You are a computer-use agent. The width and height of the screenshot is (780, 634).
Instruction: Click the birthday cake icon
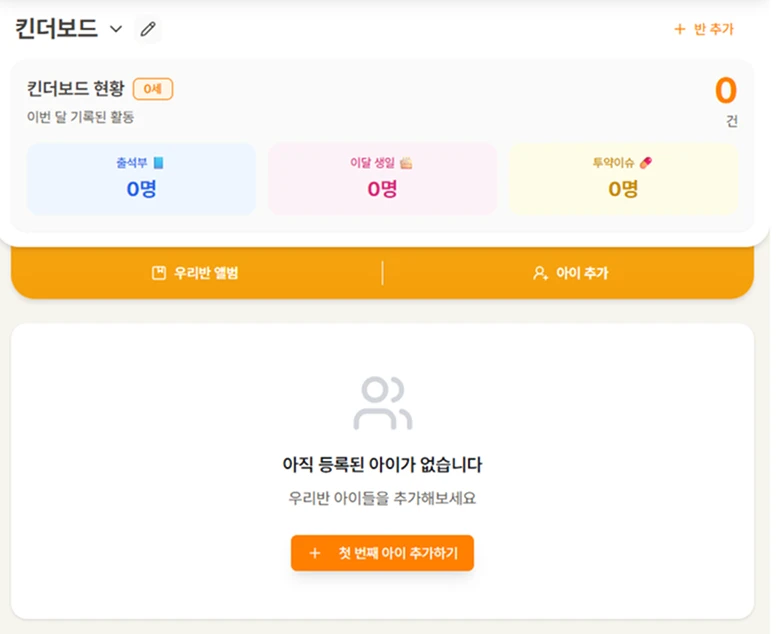pos(406,162)
